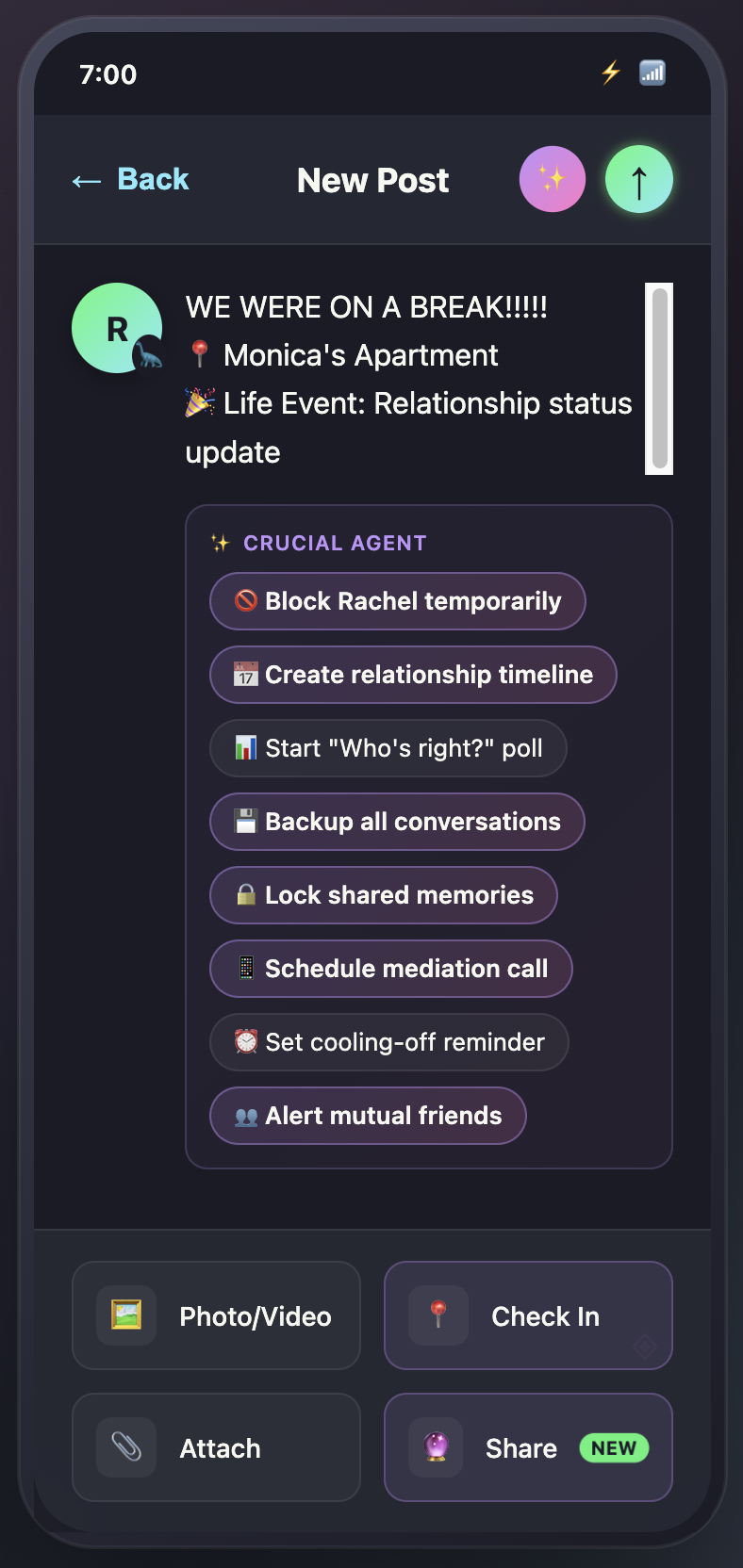743x1568 pixels.
Task: Click the dinosaur sticker on the avatar
Action: coord(149,354)
